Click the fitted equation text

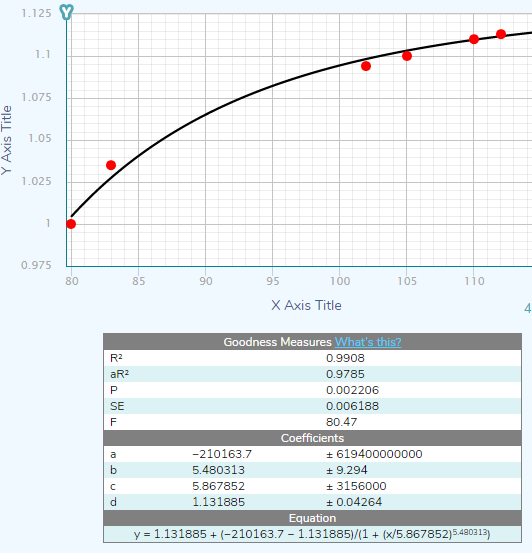click(x=312, y=534)
